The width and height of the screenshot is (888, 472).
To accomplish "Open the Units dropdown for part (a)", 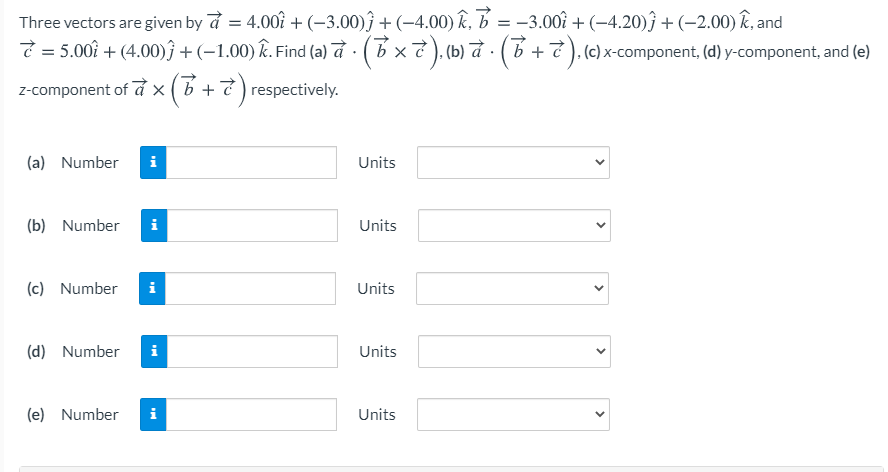I will (x=513, y=163).
